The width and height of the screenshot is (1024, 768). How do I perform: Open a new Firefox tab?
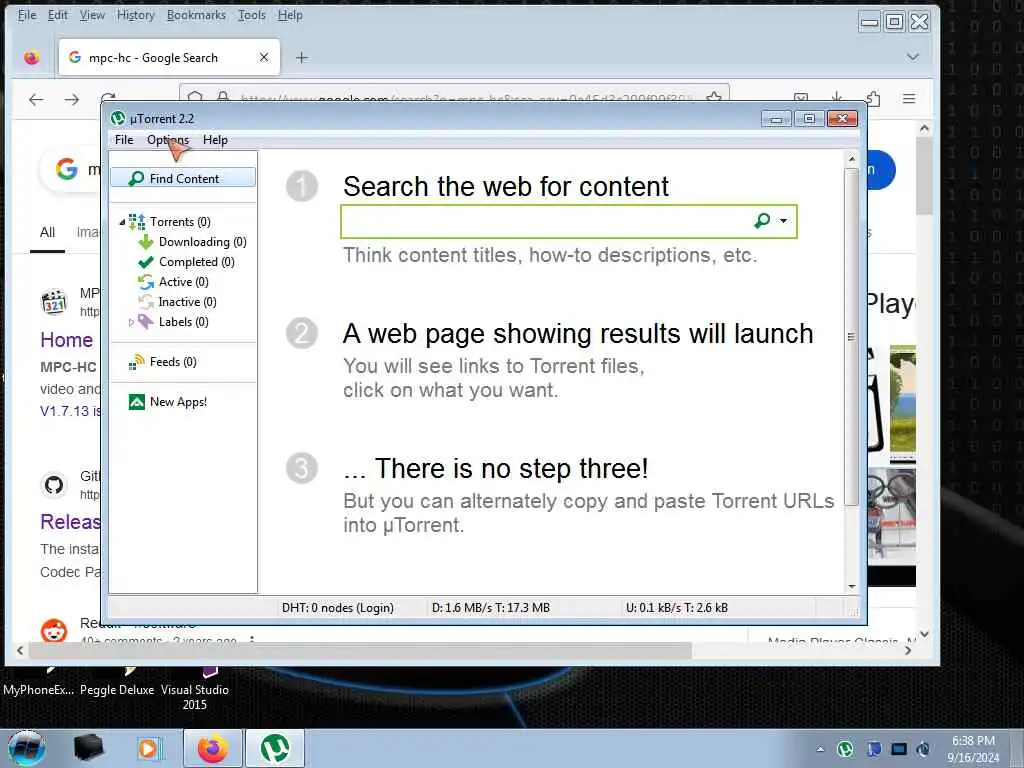point(301,57)
